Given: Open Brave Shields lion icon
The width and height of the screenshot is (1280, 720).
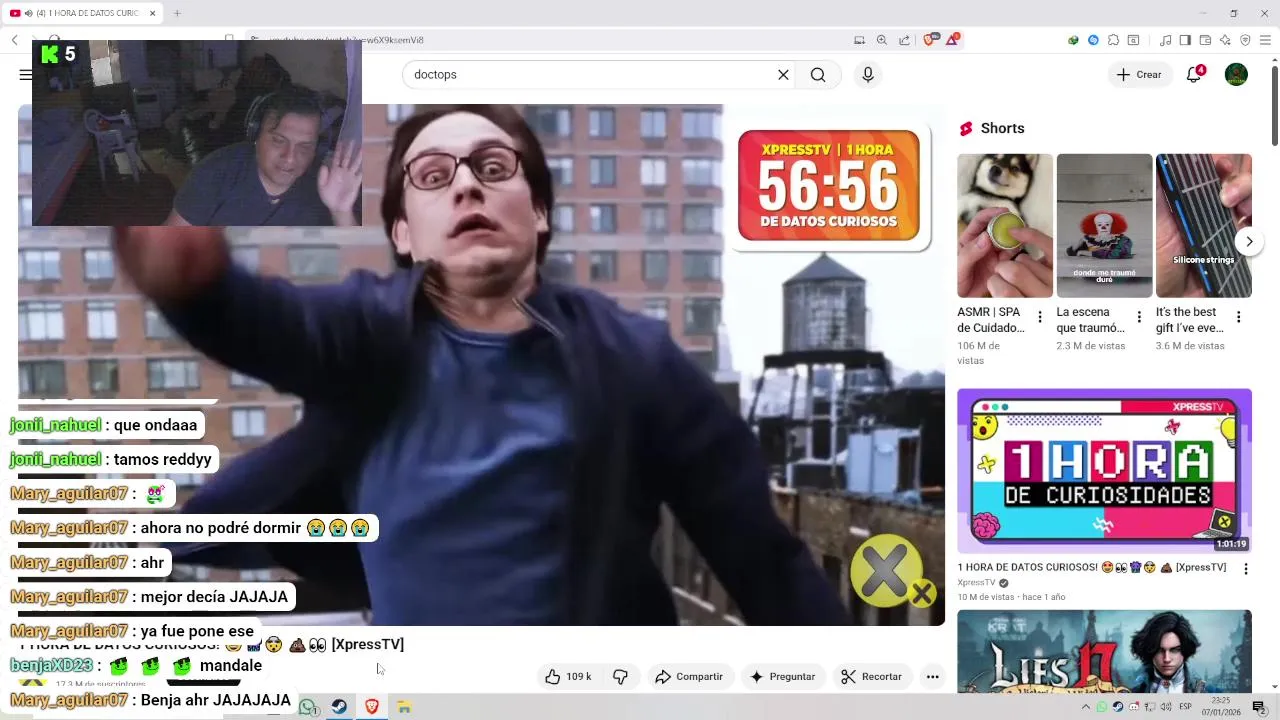Looking at the screenshot, I should (x=930, y=40).
